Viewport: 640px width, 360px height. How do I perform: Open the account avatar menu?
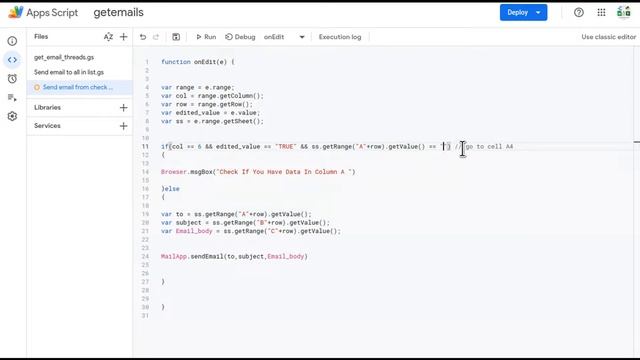click(x=624, y=12)
